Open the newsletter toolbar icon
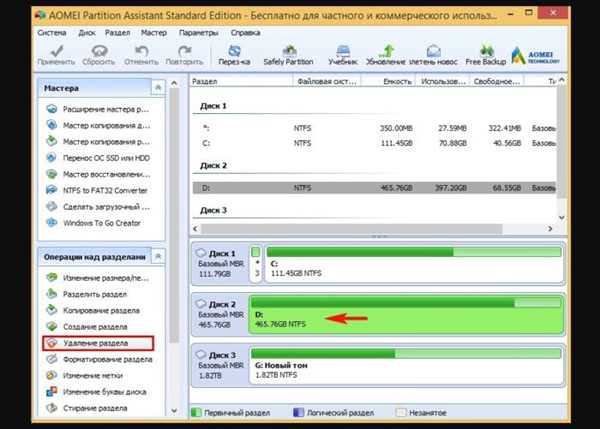The width and height of the screenshot is (600, 429). pos(434,51)
